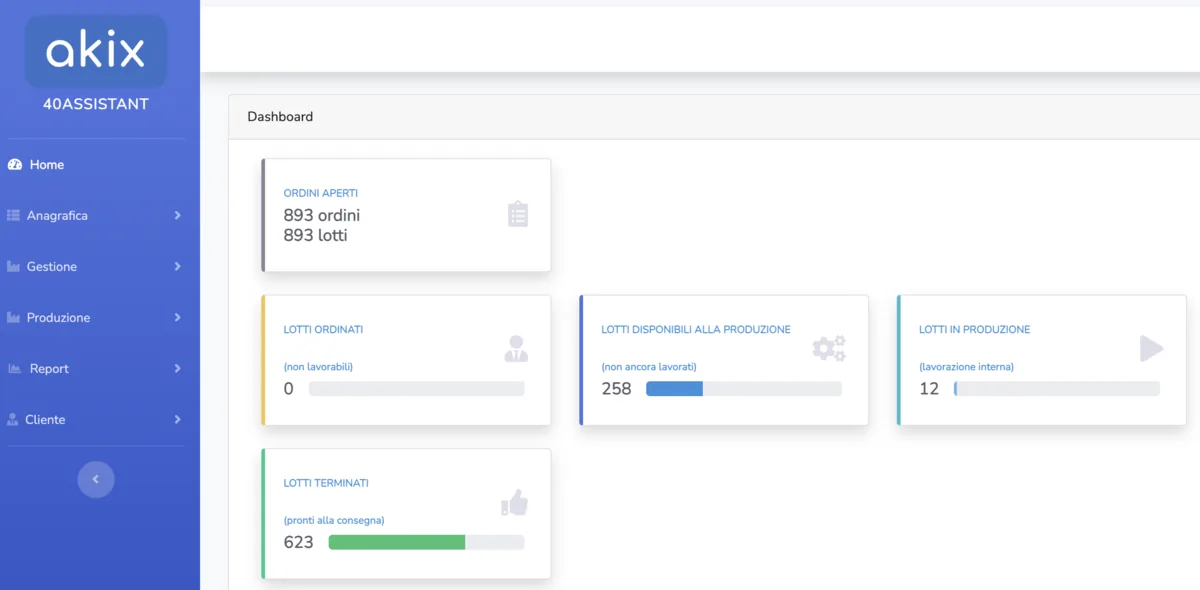This screenshot has width=1200, height=590.
Task: Click the Gestione chart icon
Action: 14,267
